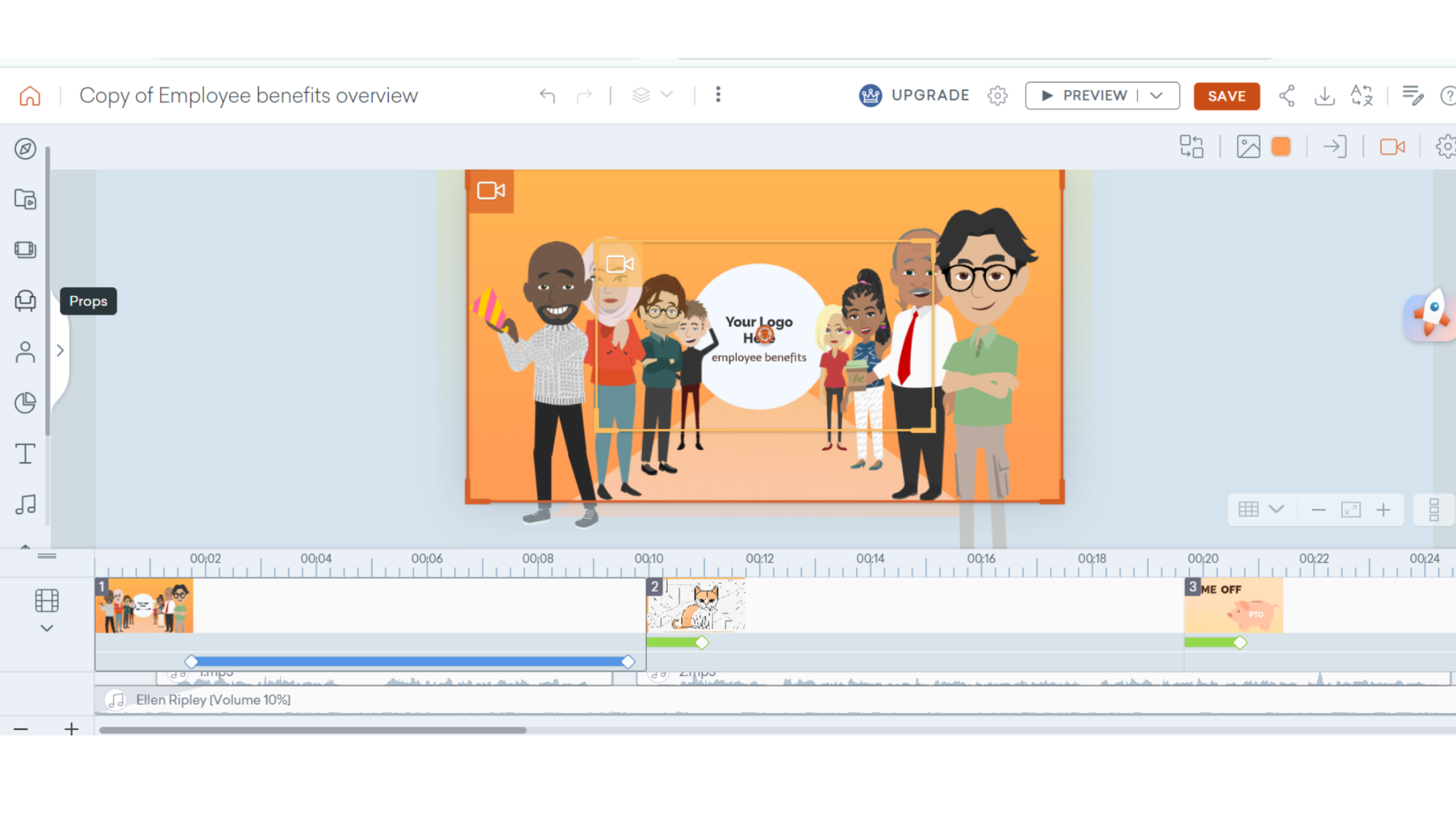The image size is (1456, 819).
Task: Click the orange background color swatch
Action: coord(1281,146)
